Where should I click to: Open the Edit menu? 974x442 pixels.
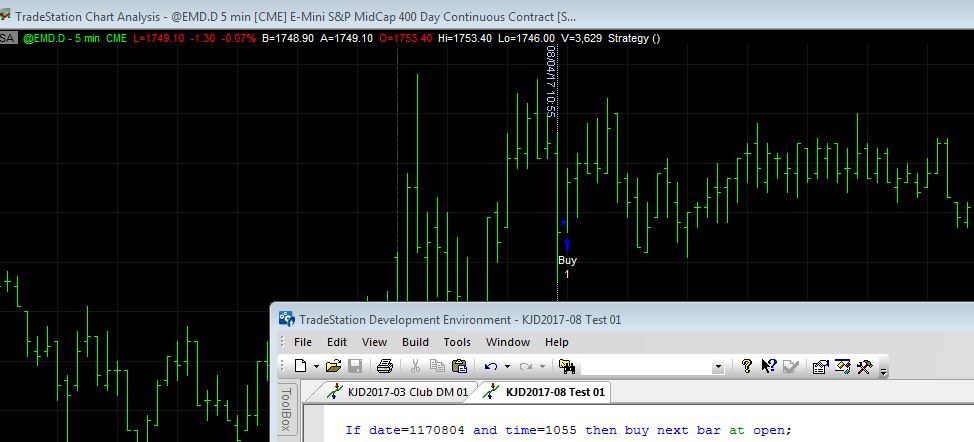(x=337, y=342)
